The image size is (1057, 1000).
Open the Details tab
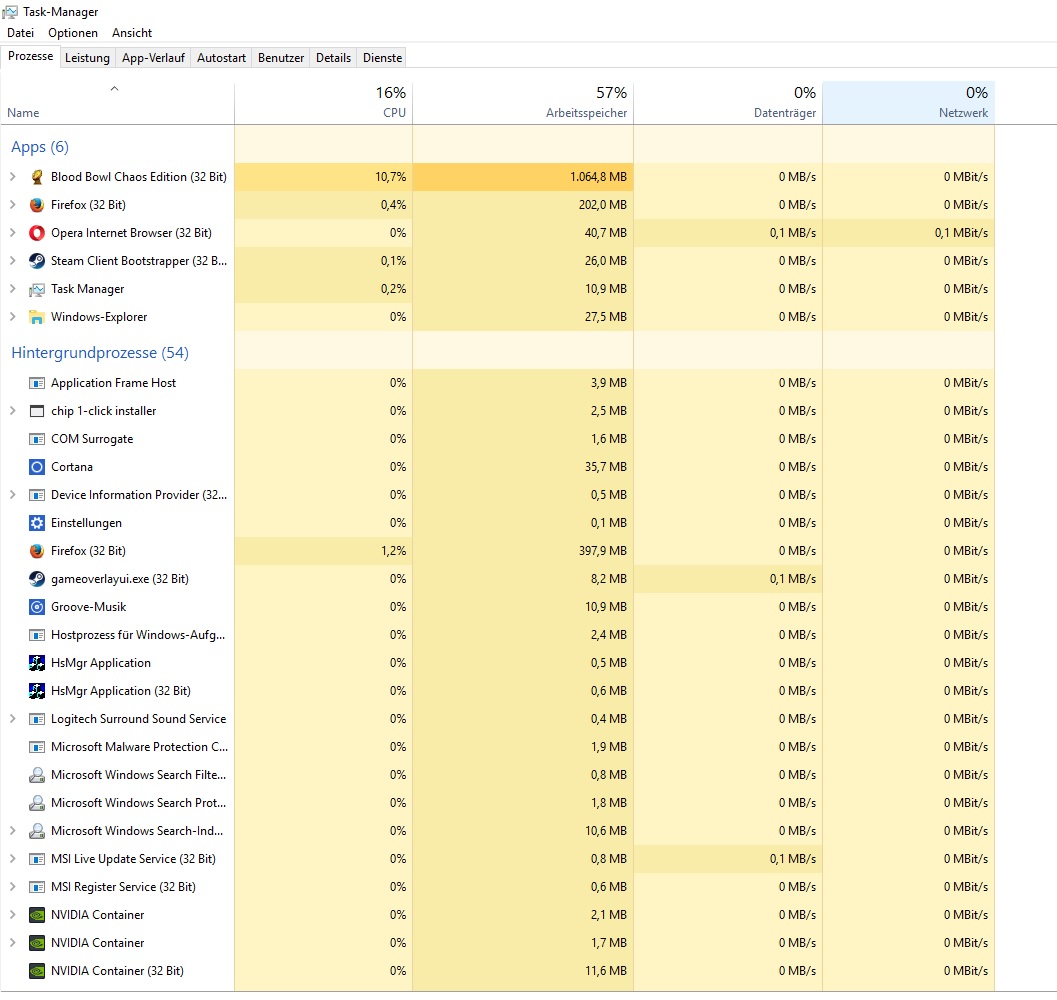click(x=334, y=58)
